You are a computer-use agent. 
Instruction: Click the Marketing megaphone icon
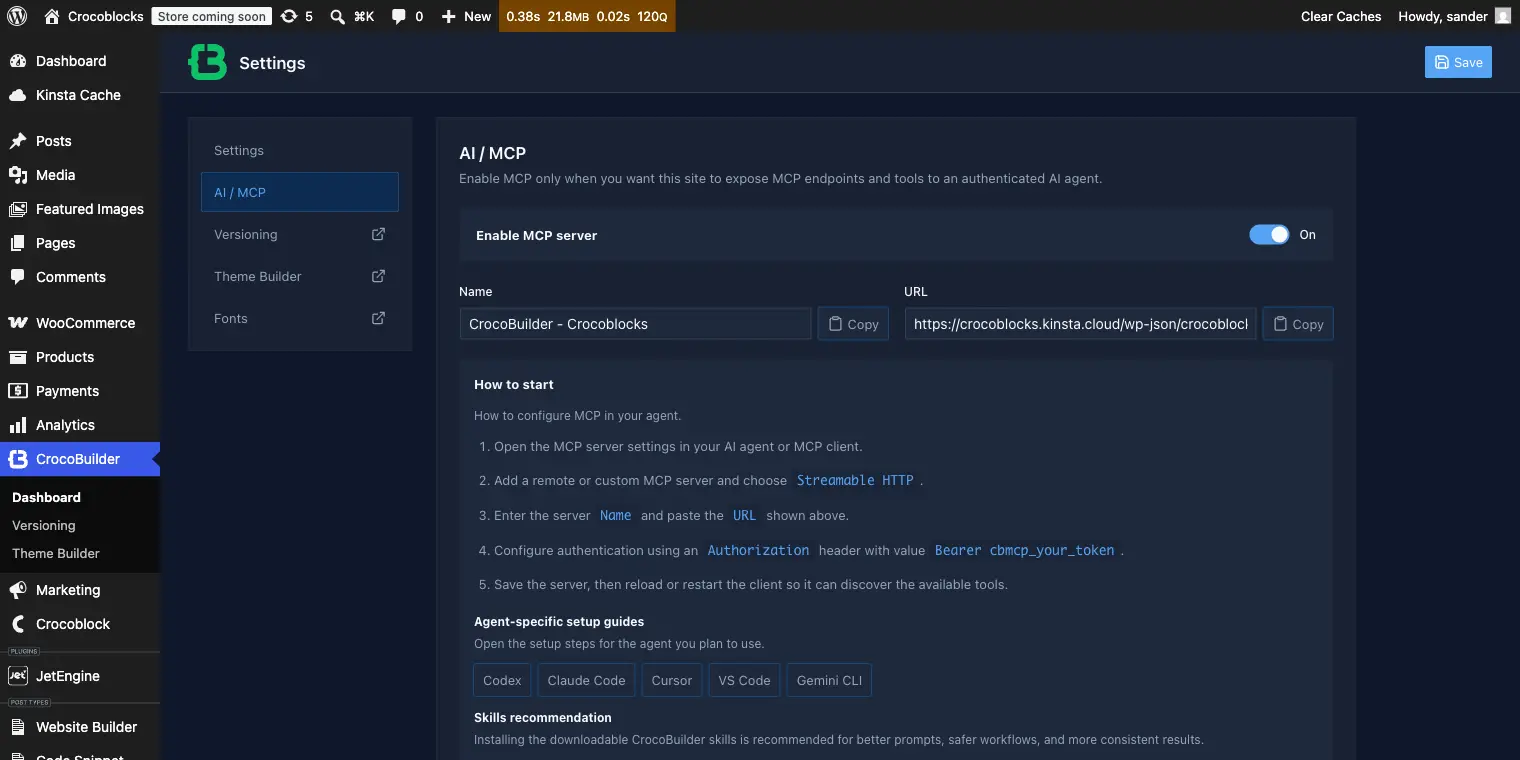(18, 590)
